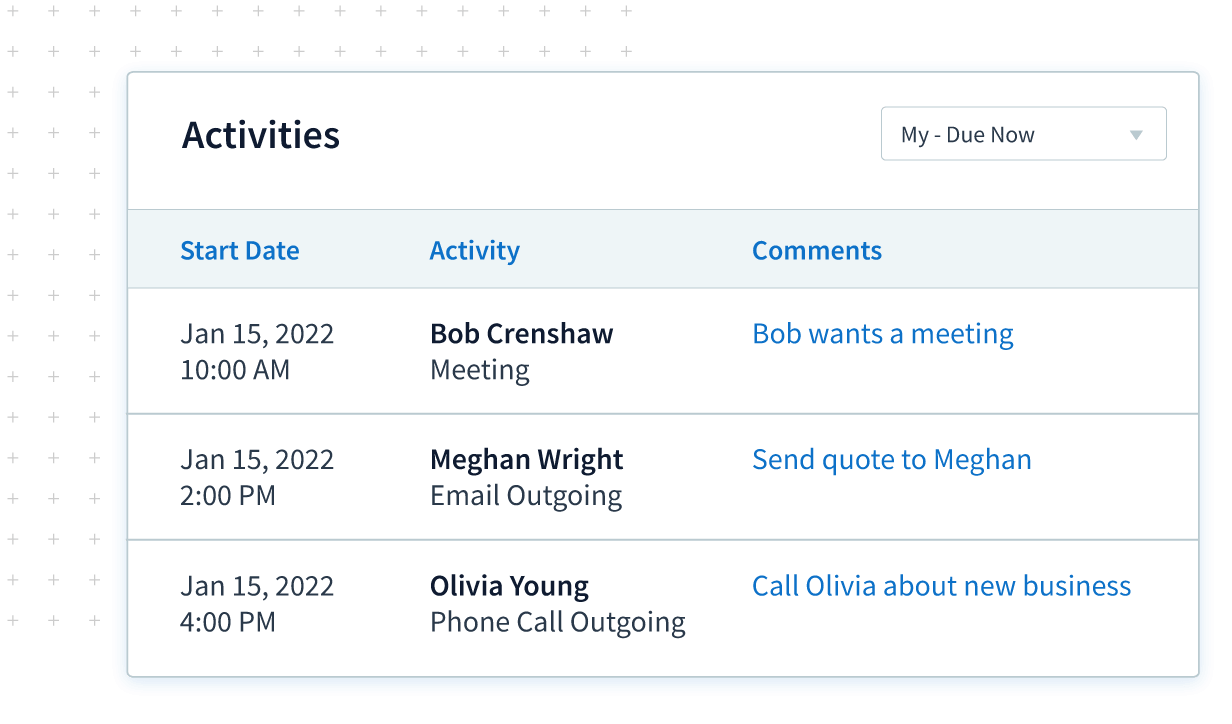Click the Jan 15, 2022 4:00 PM date
The image size is (1232, 724).
coord(257,604)
